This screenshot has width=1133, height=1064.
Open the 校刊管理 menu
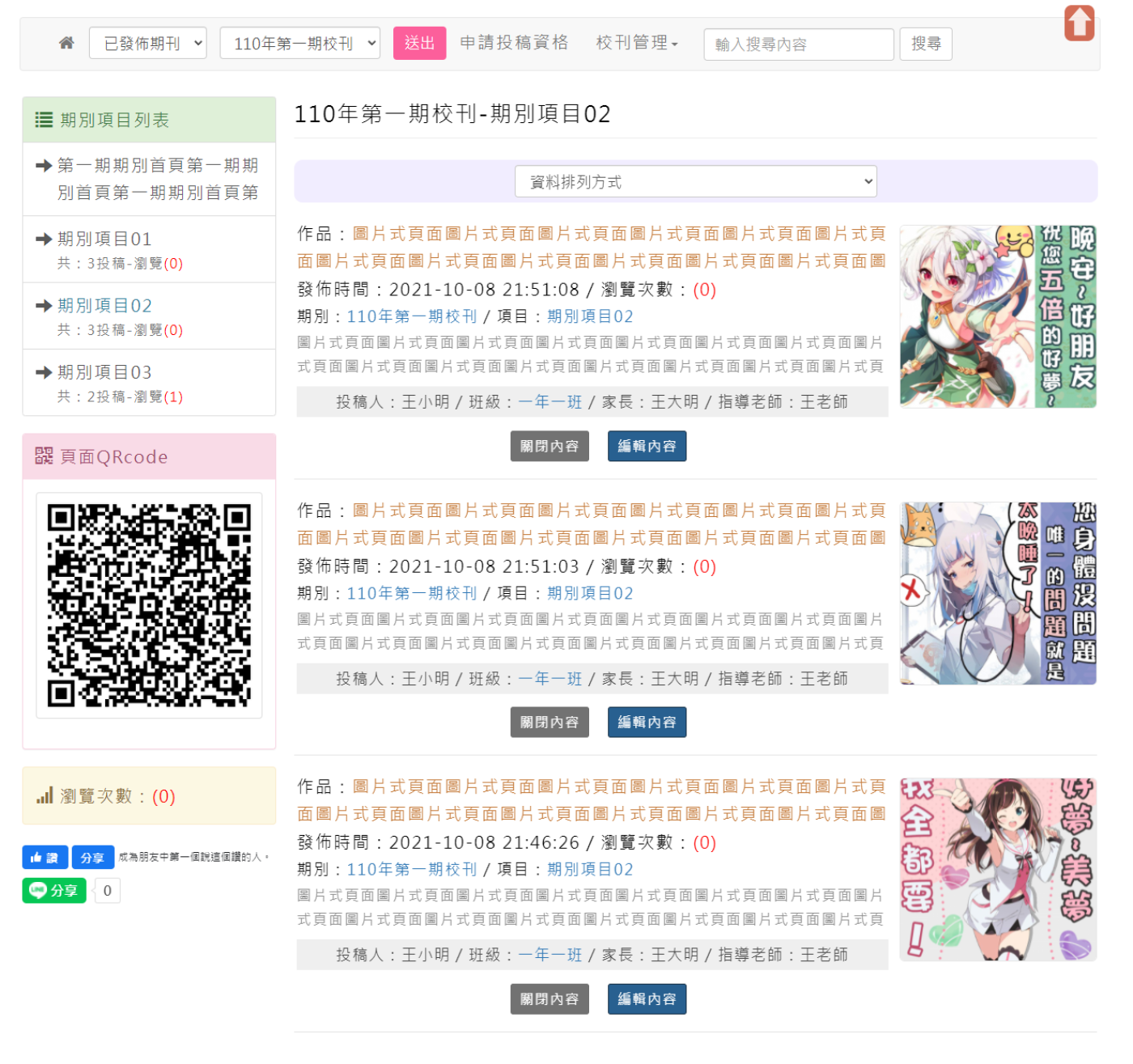pos(636,43)
